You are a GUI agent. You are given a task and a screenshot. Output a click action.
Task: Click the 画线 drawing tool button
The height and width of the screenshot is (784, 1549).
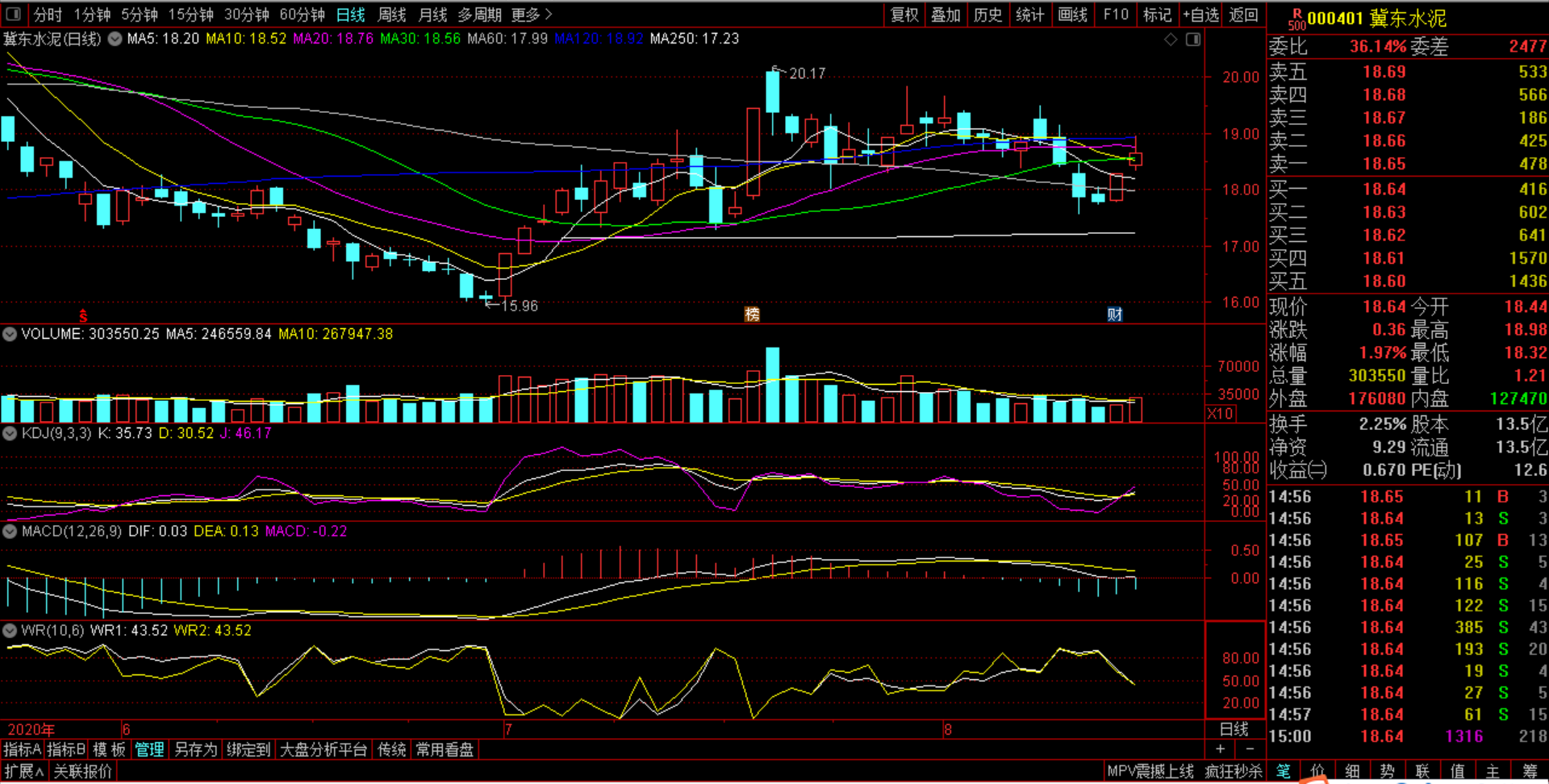point(1072,15)
